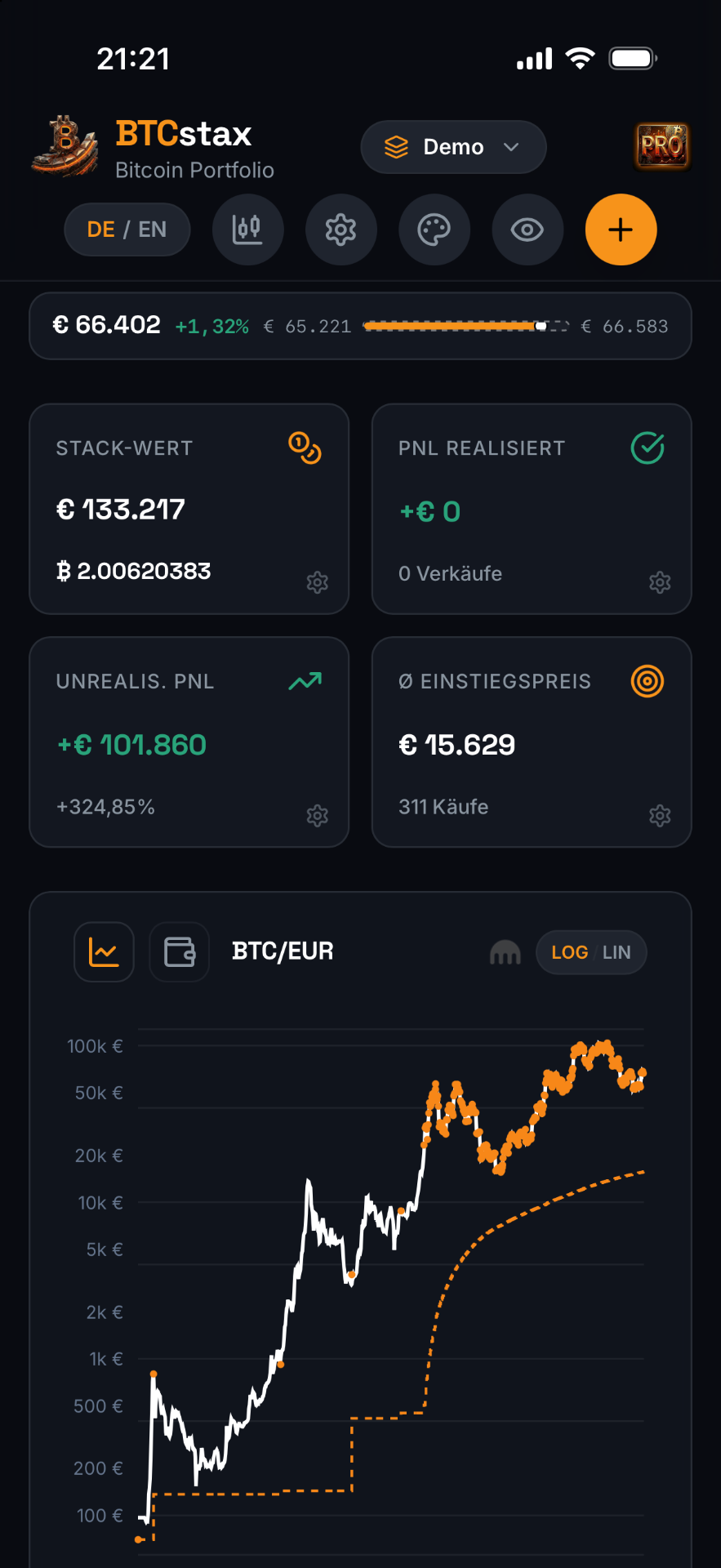Viewport: 721px width, 1568px height.
Task: Open Stack-Wert card settings gear
Action: coord(317,582)
